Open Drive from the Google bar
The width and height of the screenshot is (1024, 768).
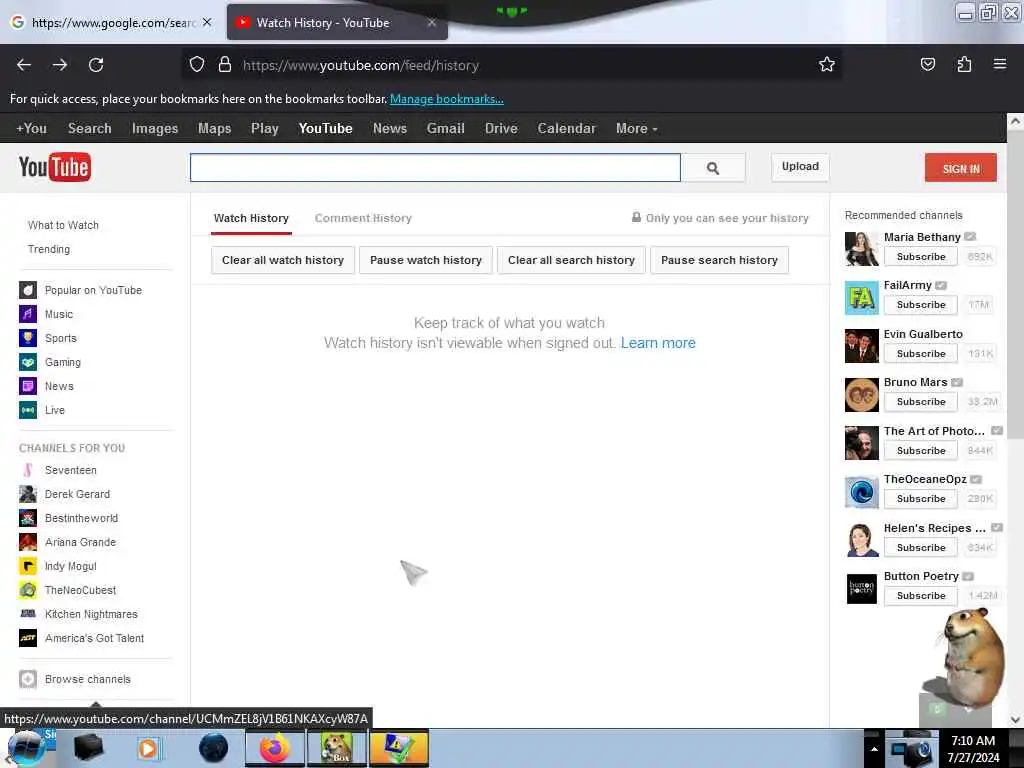click(x=501, y=129)
